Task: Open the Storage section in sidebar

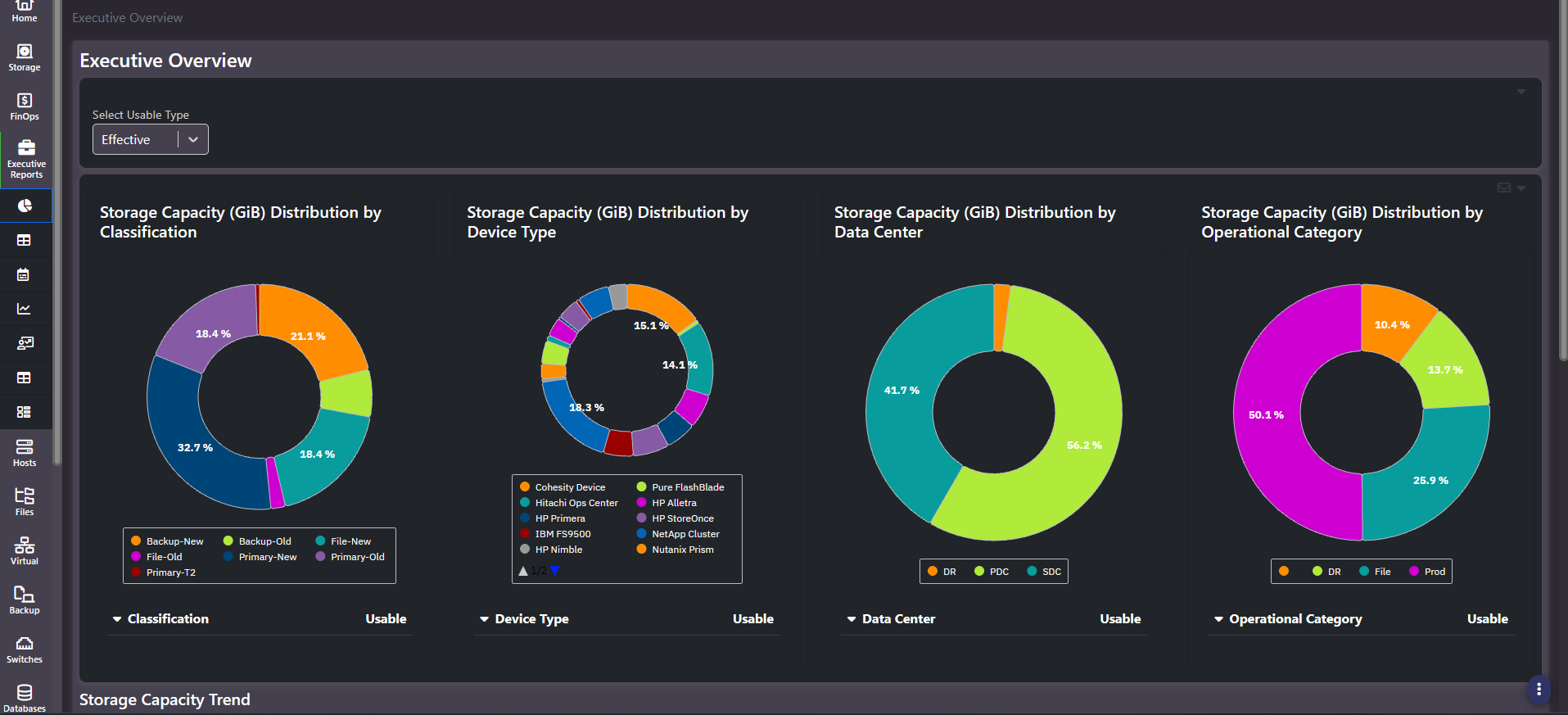Action: [x=25, y=58]
